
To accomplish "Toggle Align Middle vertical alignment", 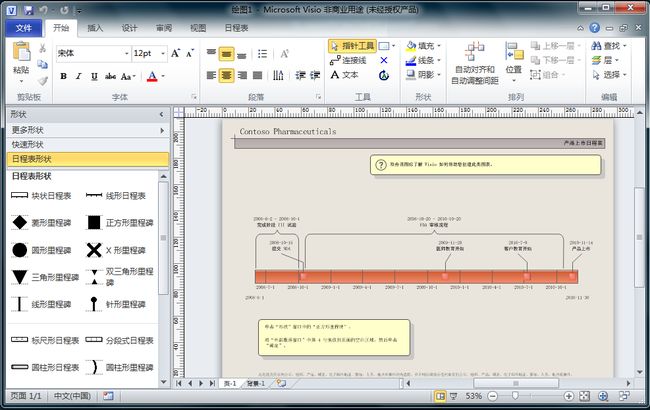I will [x=226, y=54].
